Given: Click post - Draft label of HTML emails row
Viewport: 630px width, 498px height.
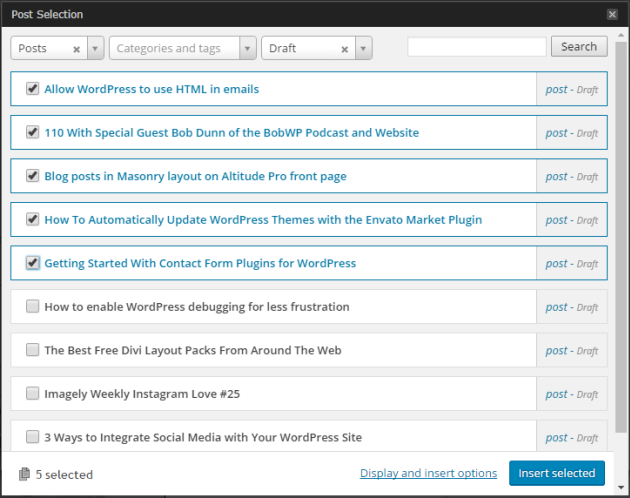Looking at the screenshot, I should [x=572, y=90].
